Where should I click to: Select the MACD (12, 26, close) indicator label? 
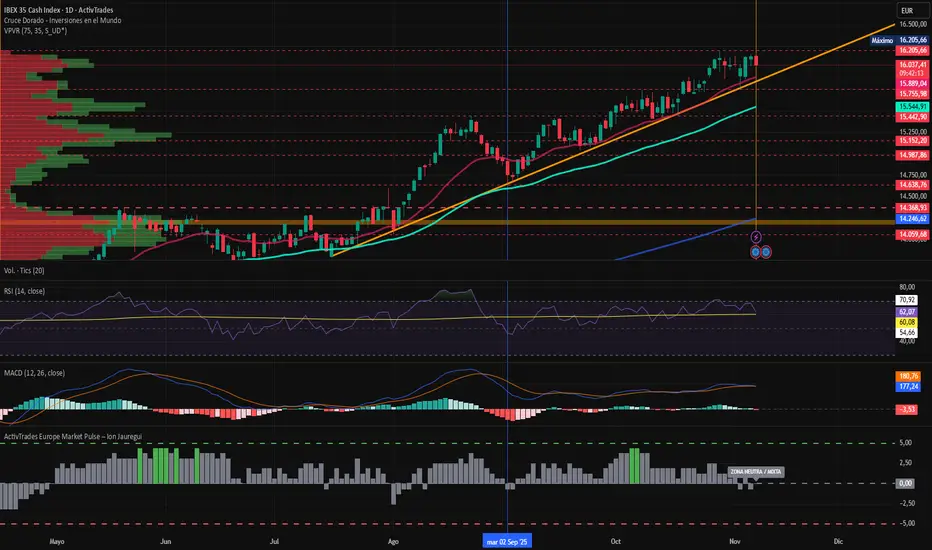[x=34, y=373]
